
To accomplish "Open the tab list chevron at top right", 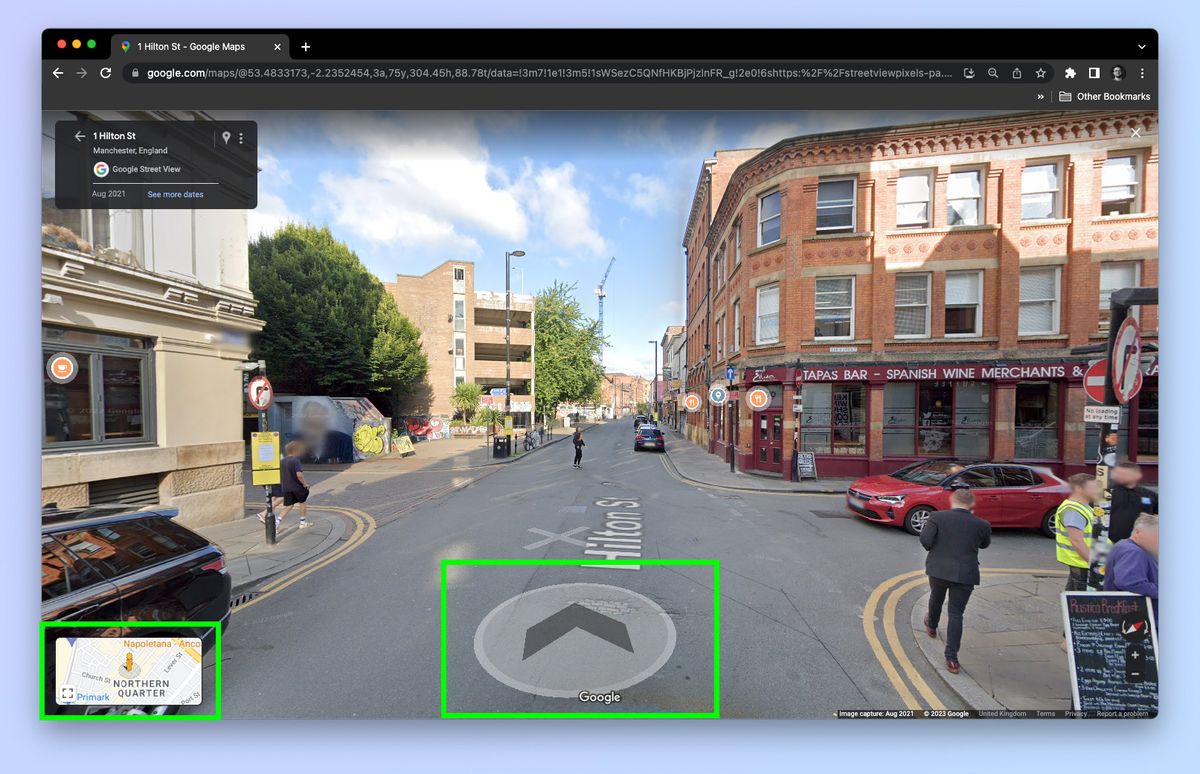I will click(x=1142, y=46).
